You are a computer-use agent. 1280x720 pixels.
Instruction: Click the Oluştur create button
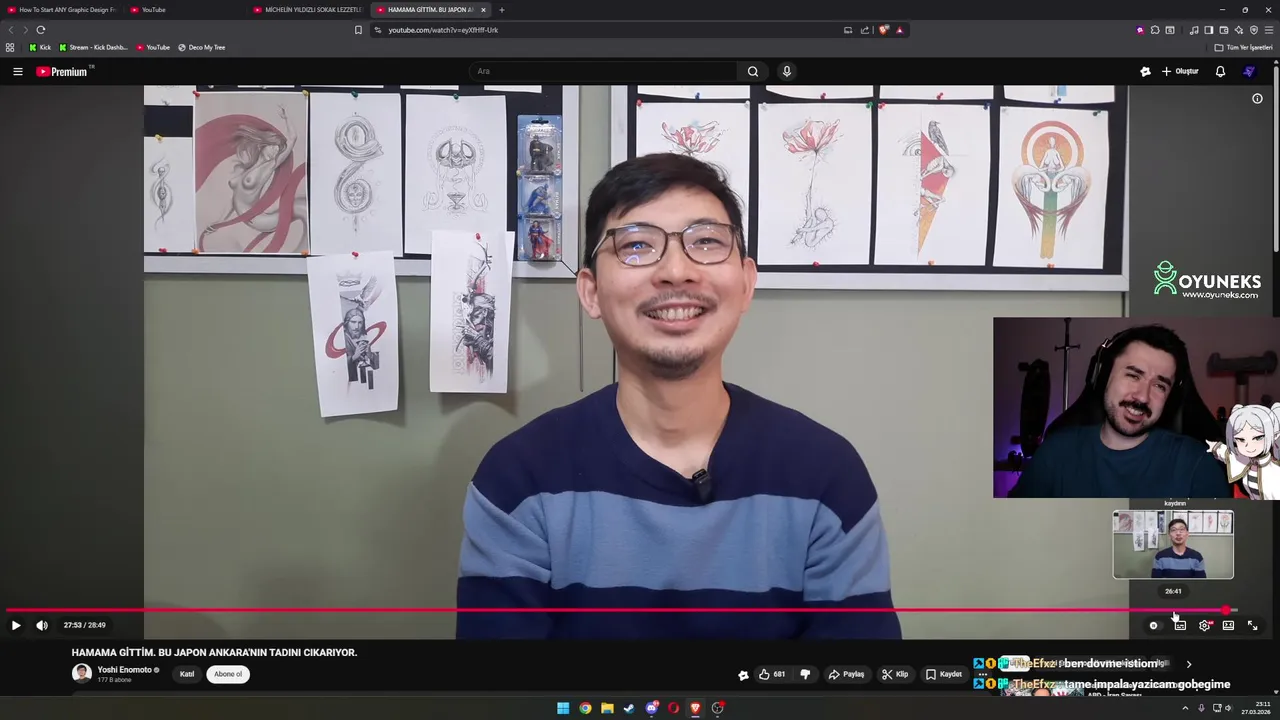click(x=1180, y=71)
